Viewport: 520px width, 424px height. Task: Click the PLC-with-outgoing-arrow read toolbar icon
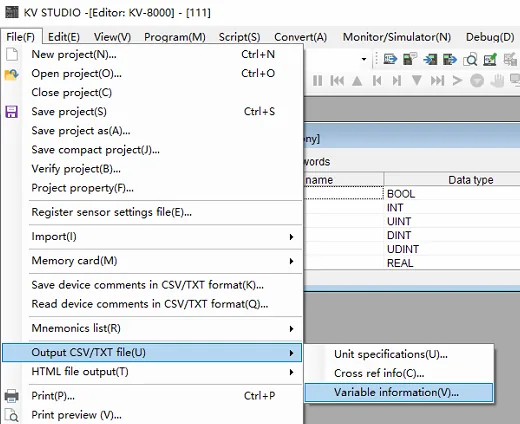coord(450,60)
